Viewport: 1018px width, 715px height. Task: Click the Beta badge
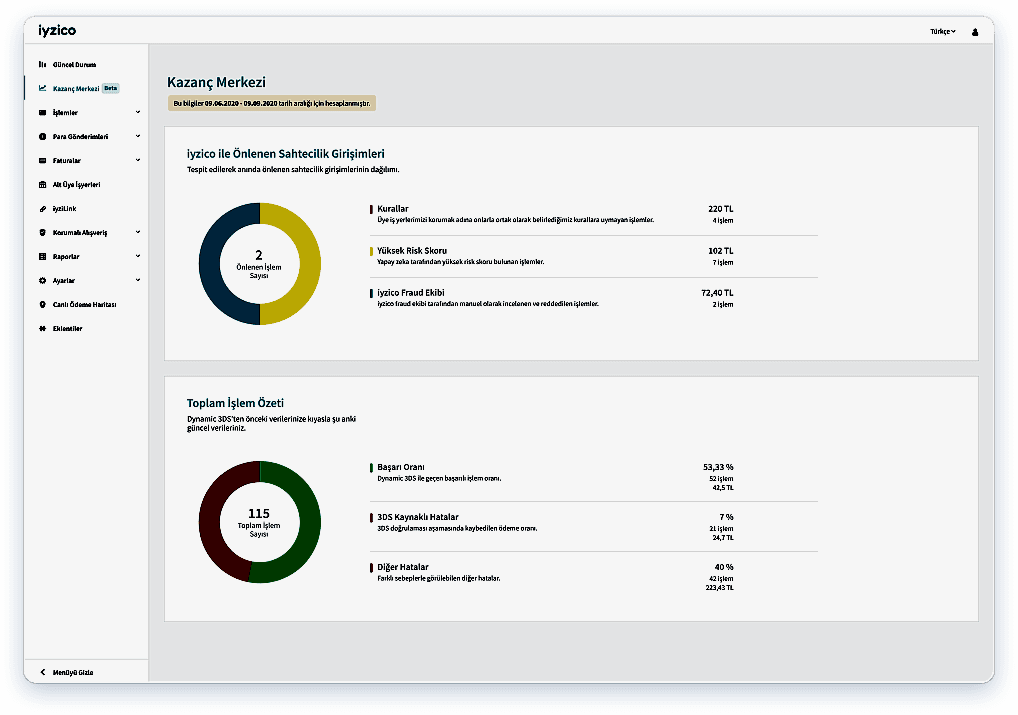[110, 88]
